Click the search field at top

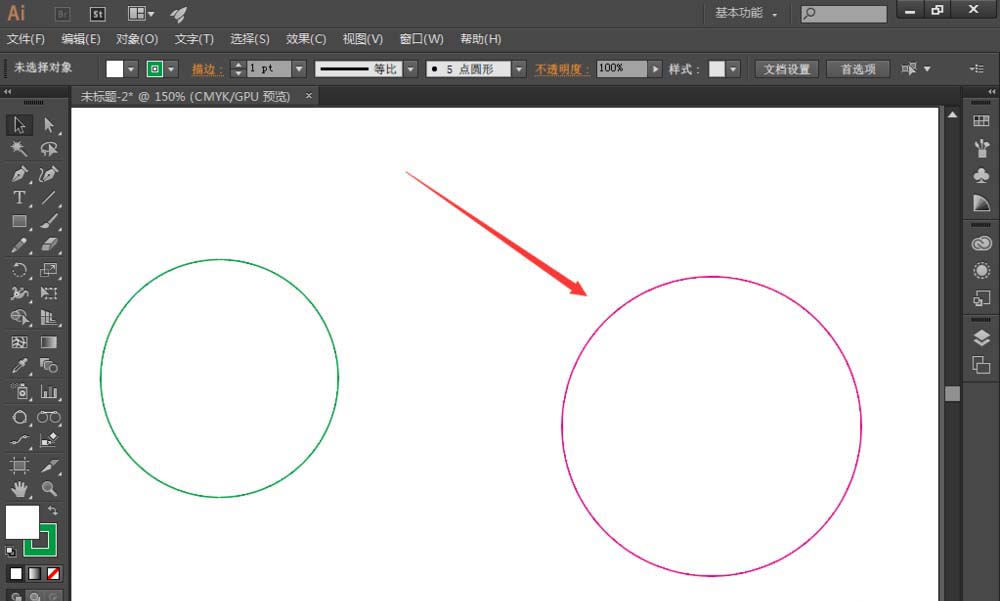(x=844, y=13)
